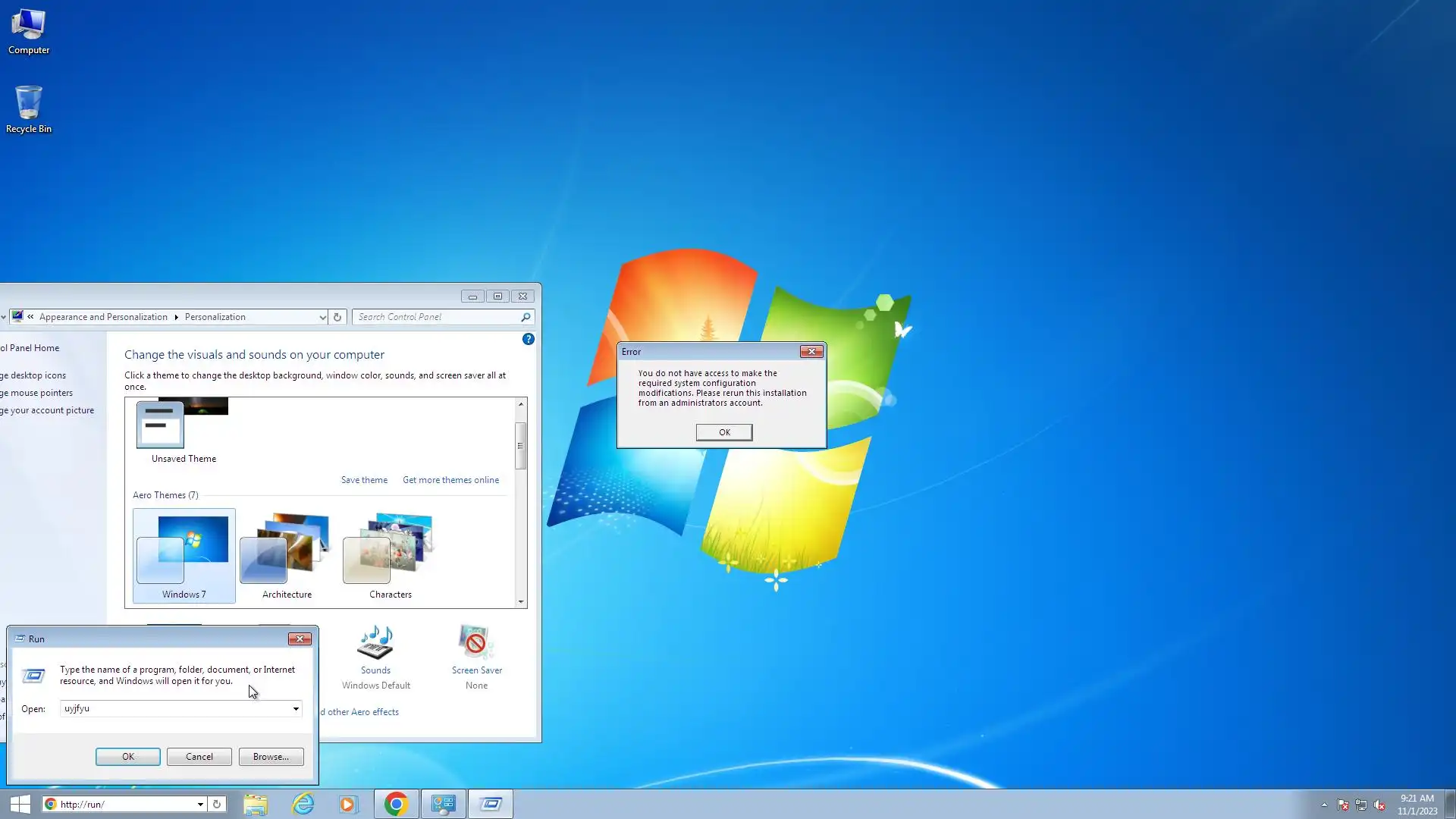
Task: Open the Screen Saver settings icon
Action: (476, 644)
